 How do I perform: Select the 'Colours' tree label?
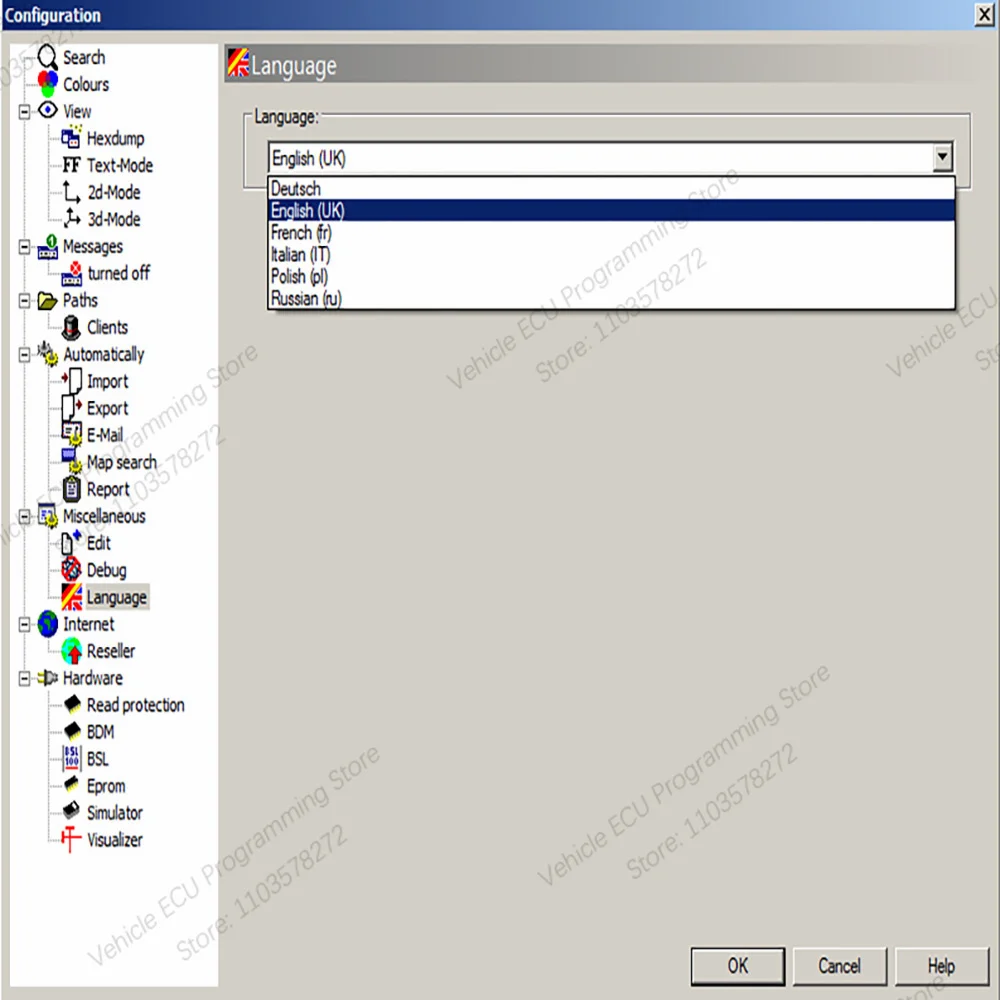click(86, 84)
